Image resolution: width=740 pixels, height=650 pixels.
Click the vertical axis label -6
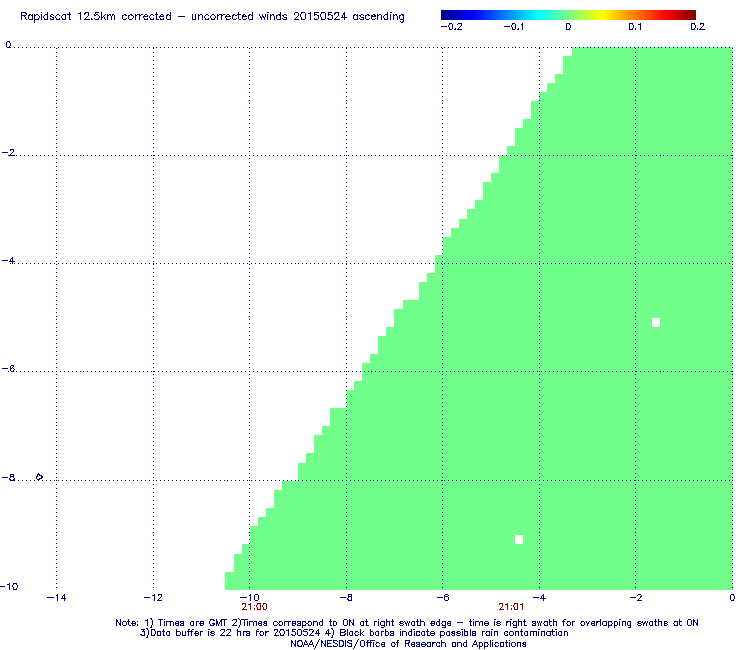click(8, 369)
